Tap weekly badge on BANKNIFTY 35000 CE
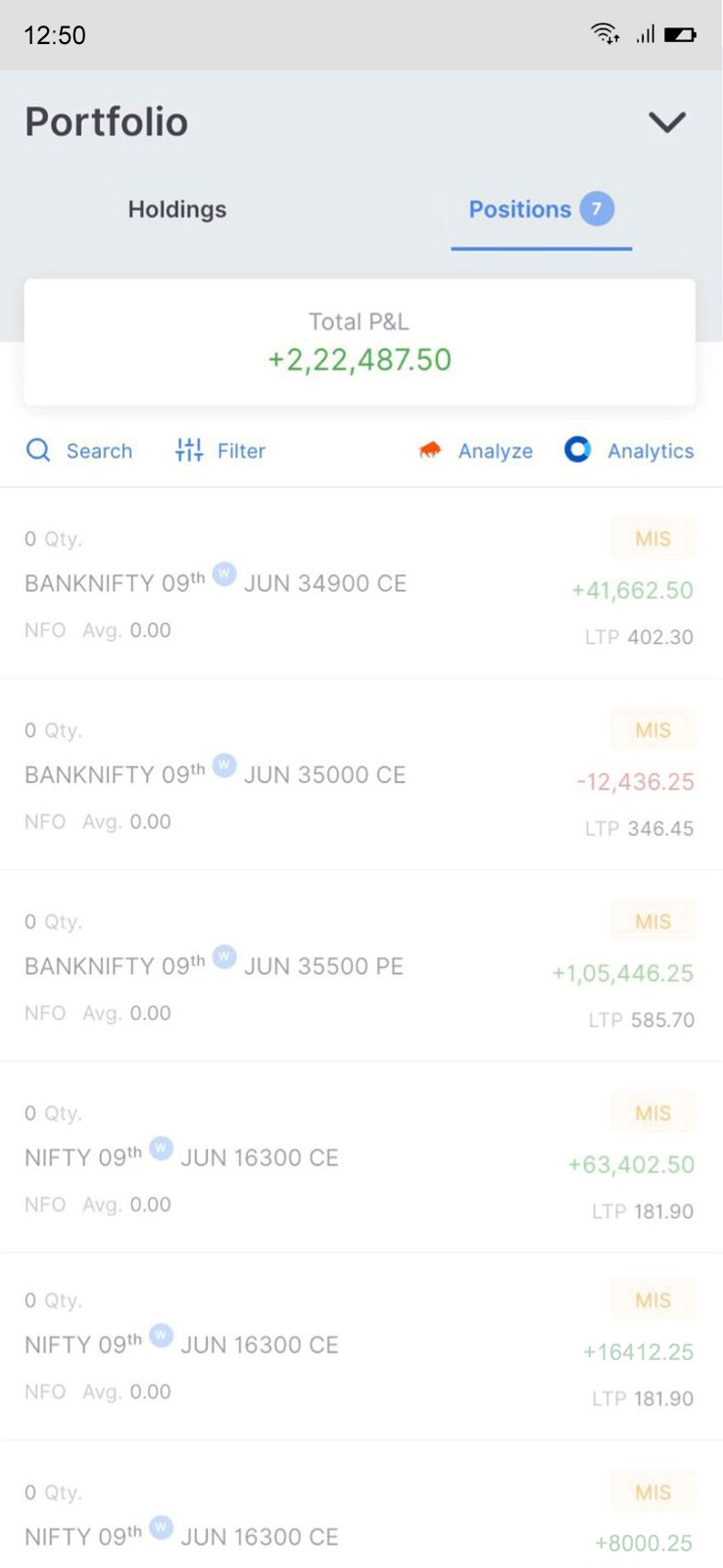 coord(224,764)
